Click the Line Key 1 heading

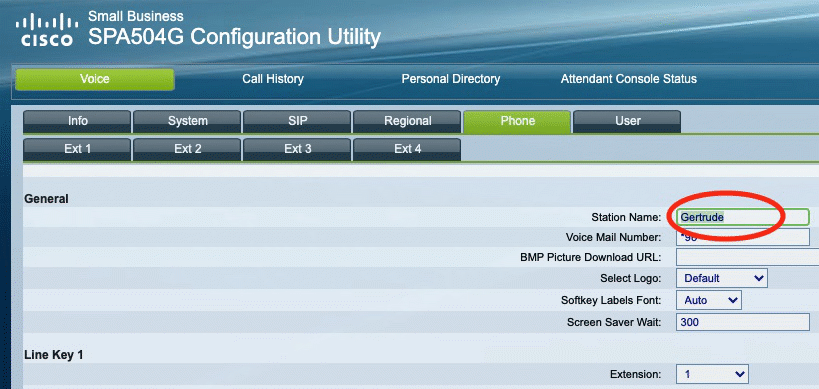54,355
